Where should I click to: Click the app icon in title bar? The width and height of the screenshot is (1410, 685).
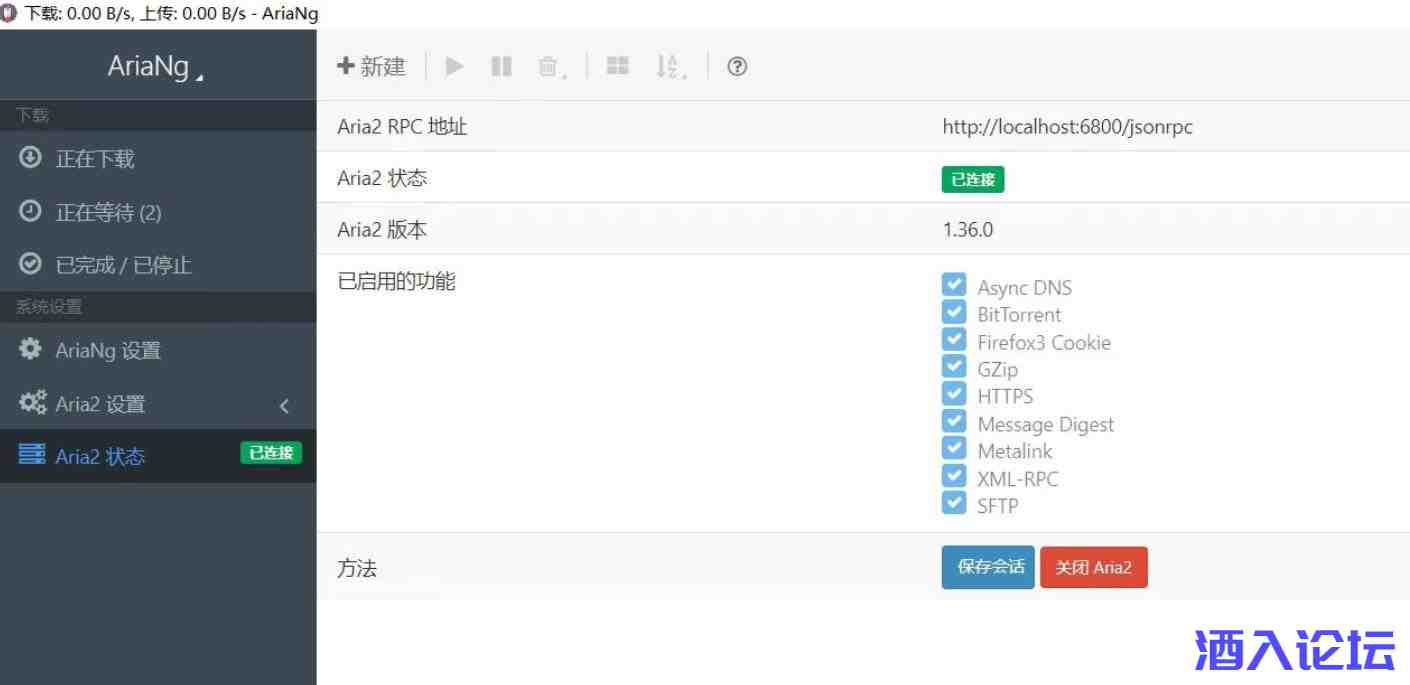tap(10, 13)
